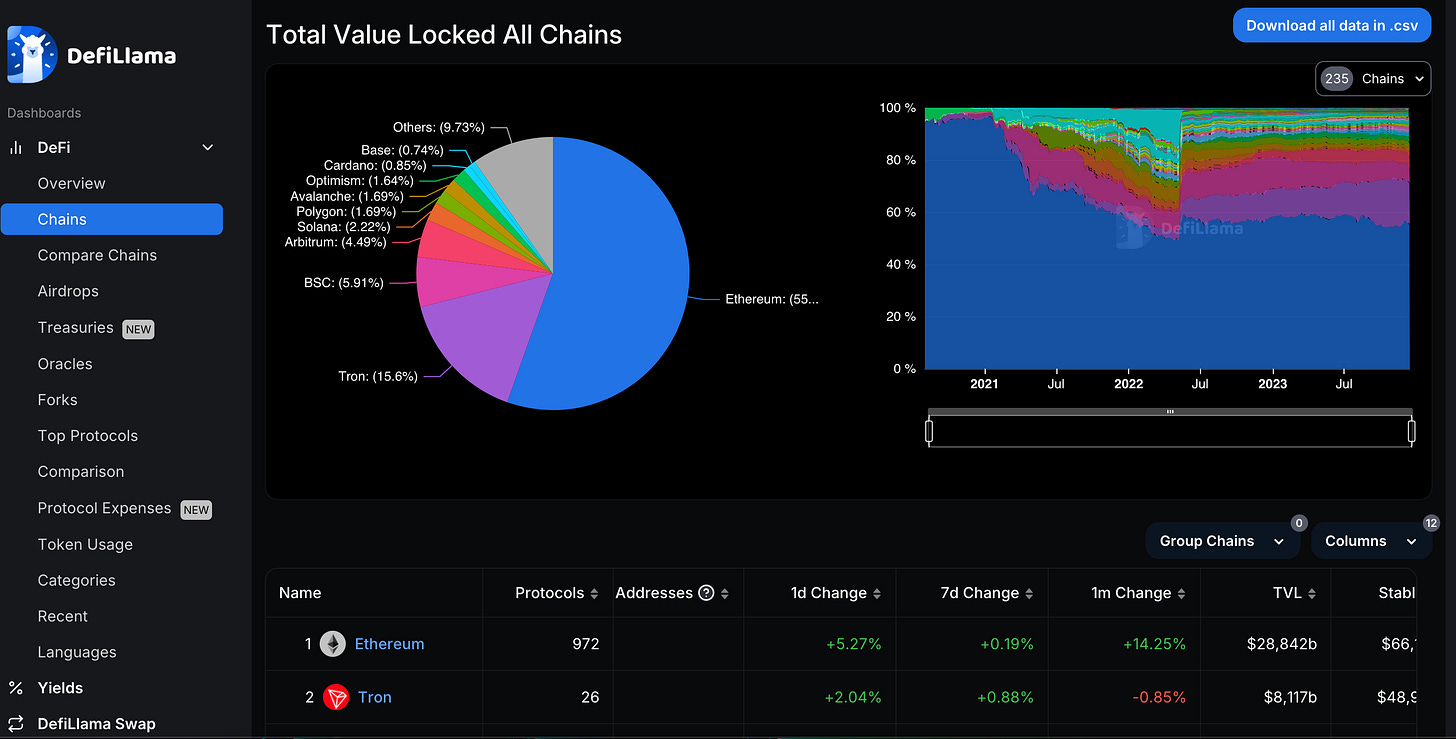Click the Base: (0.74%) pie label
This screenshot has height=739, width=1456.
(x=402, y=150)
